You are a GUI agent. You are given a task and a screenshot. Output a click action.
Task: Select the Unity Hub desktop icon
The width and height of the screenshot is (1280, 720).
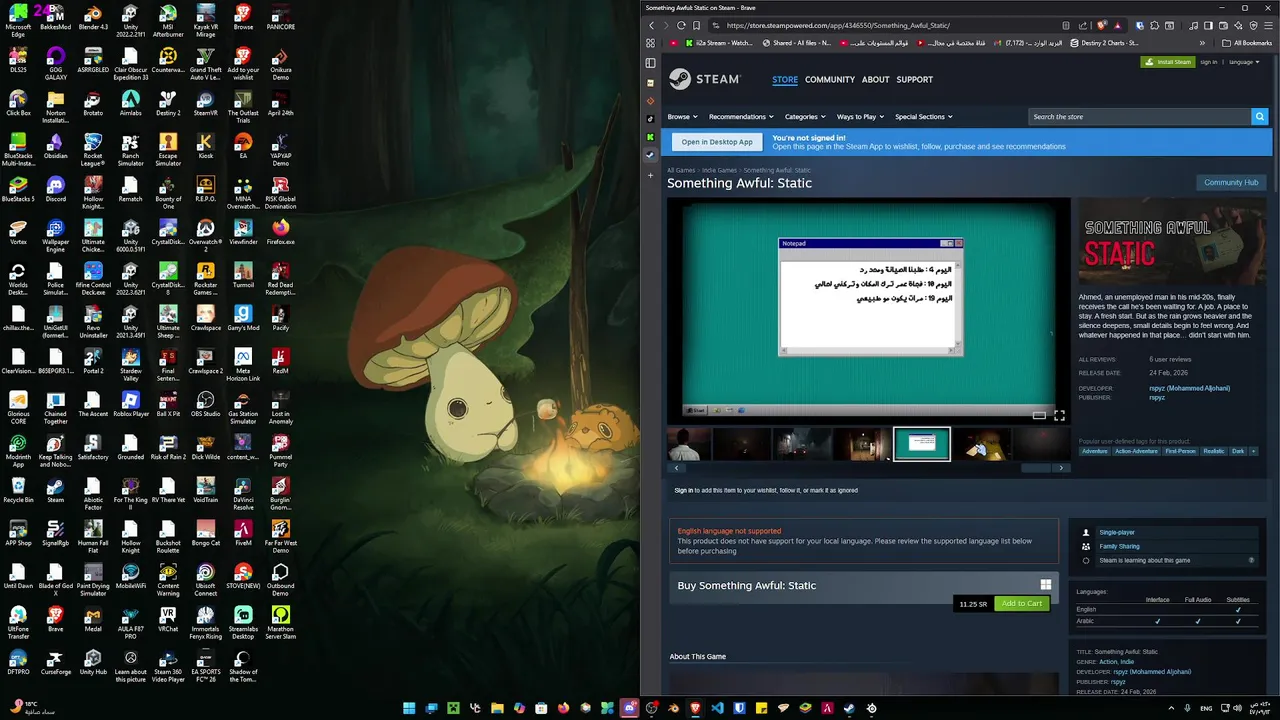point(93,660)
